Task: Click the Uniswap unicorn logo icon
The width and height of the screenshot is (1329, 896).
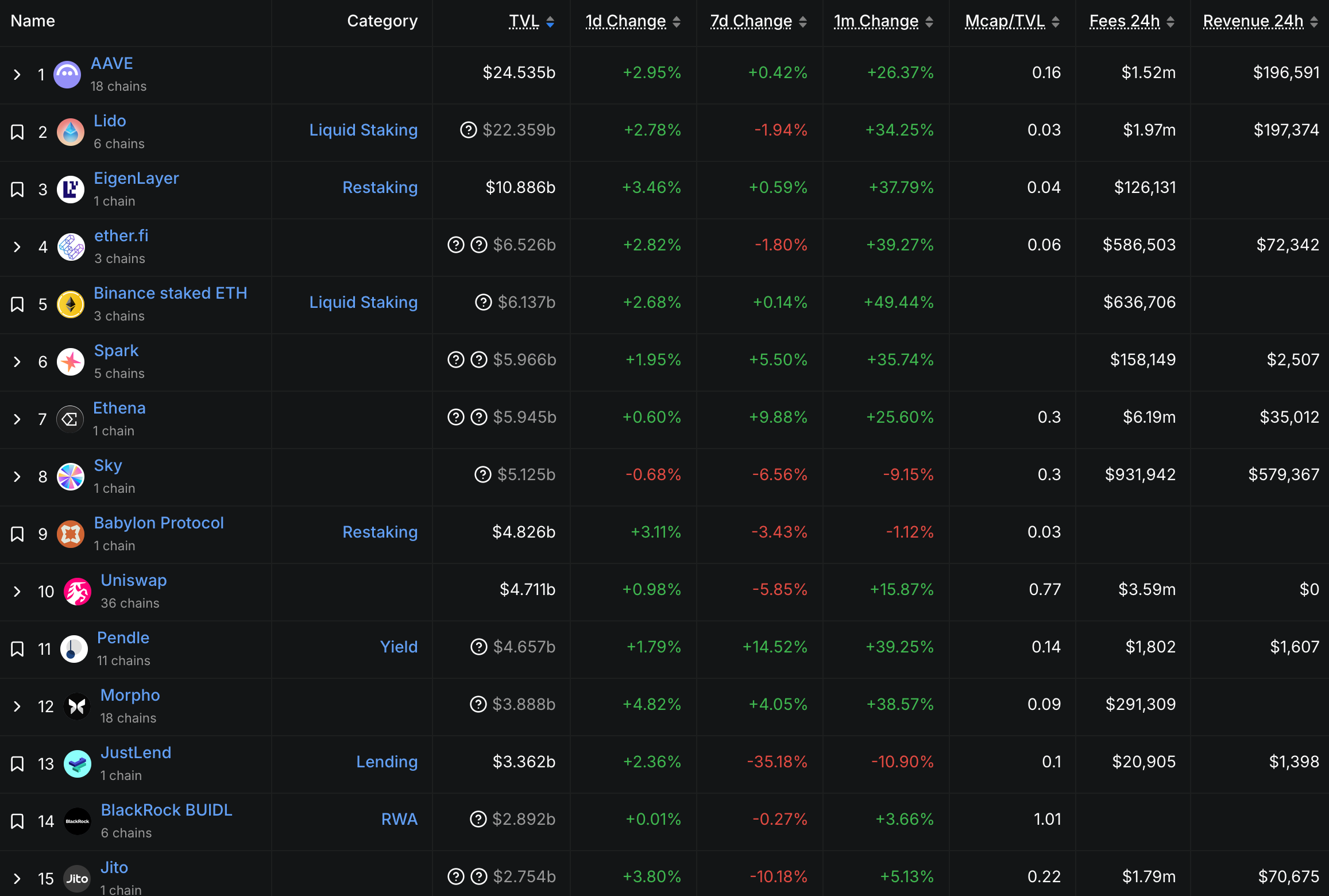Action: click(x=78, y=592)
